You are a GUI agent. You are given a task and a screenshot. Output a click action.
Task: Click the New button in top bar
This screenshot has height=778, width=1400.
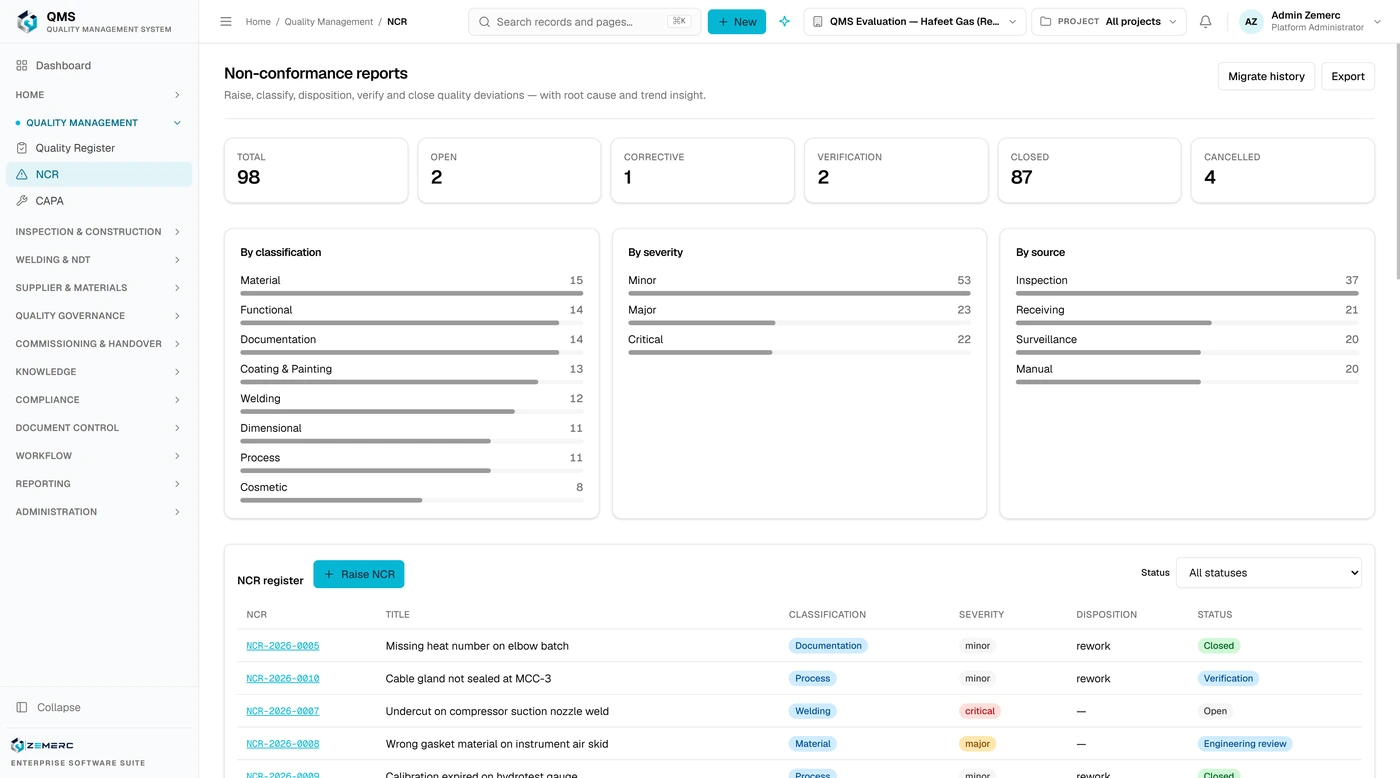737,22
